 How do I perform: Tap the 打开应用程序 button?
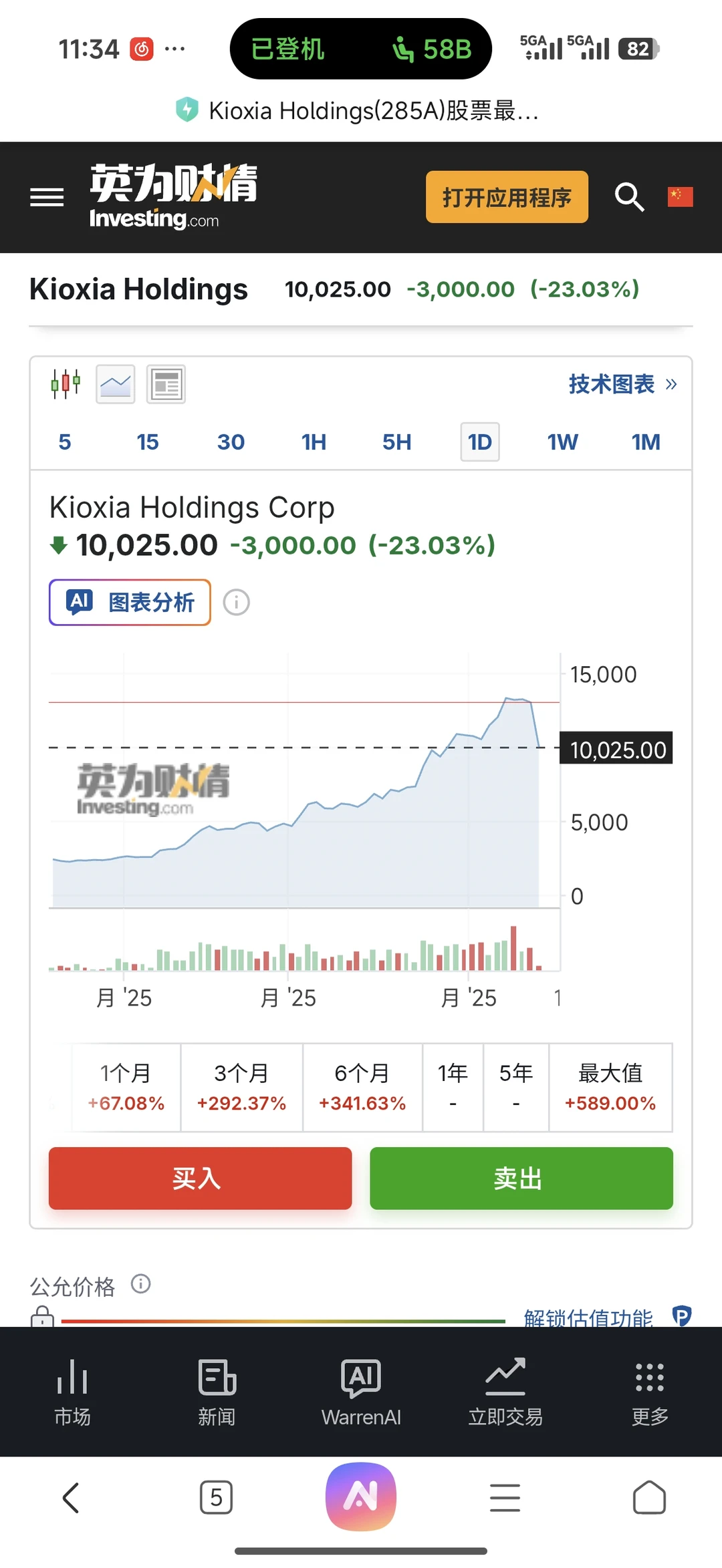(x=507, y=197)
